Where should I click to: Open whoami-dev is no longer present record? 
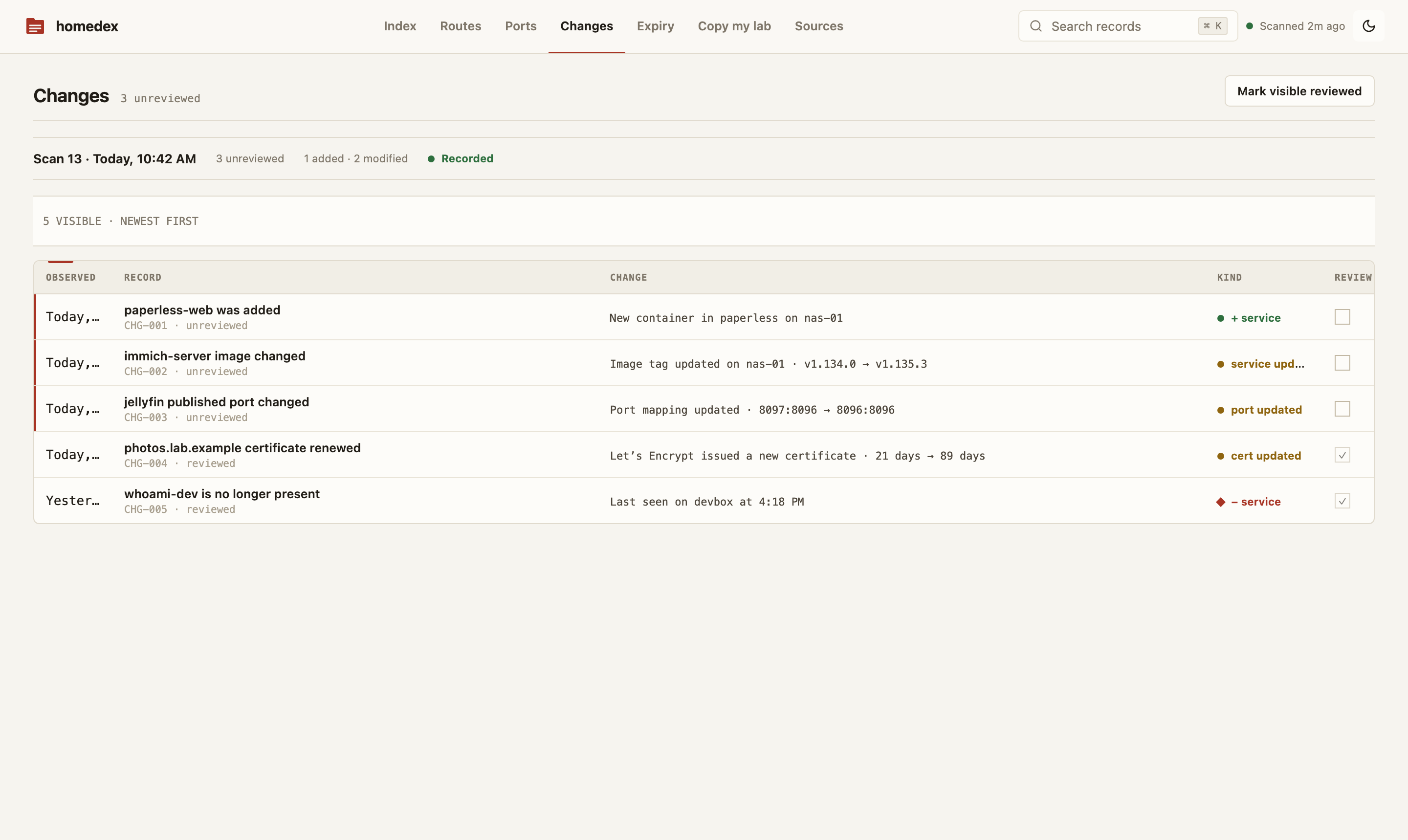(222, 493)
